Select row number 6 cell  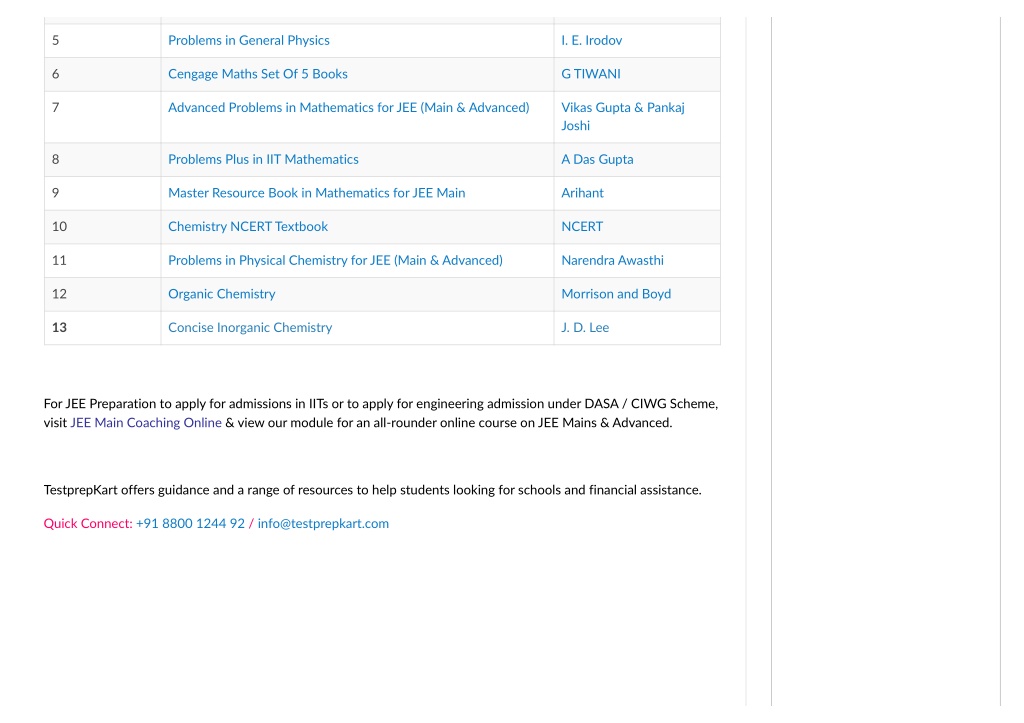[103, 74]
